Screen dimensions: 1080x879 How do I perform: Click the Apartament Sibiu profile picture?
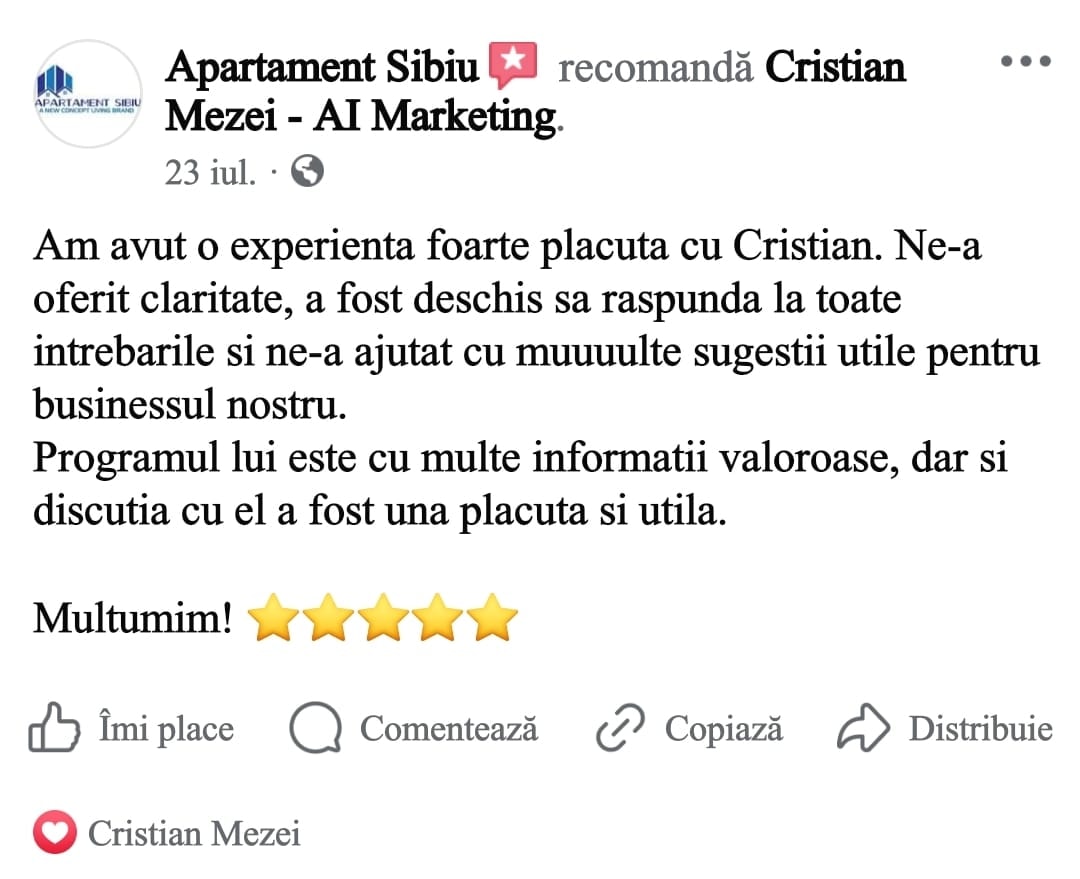point(88,94)
